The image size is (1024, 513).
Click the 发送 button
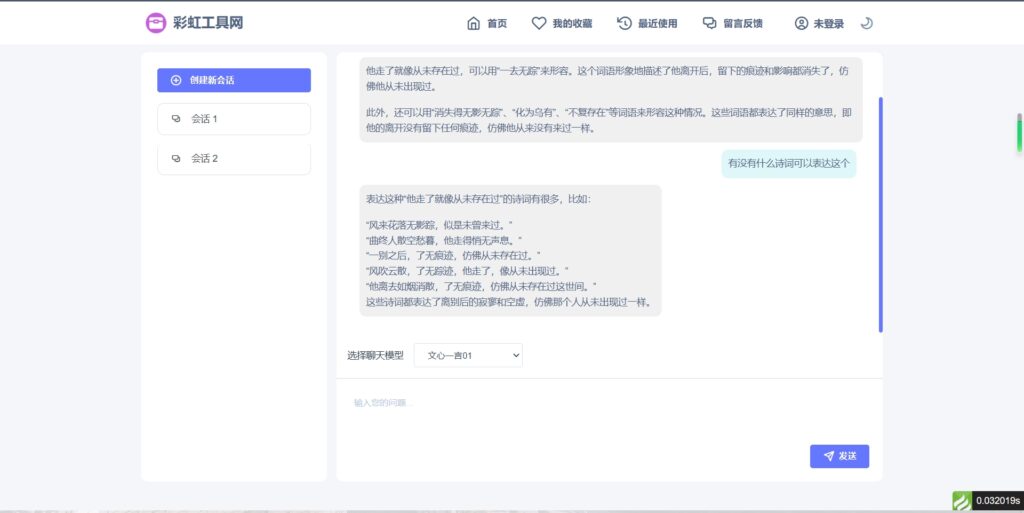pos(839,456)
